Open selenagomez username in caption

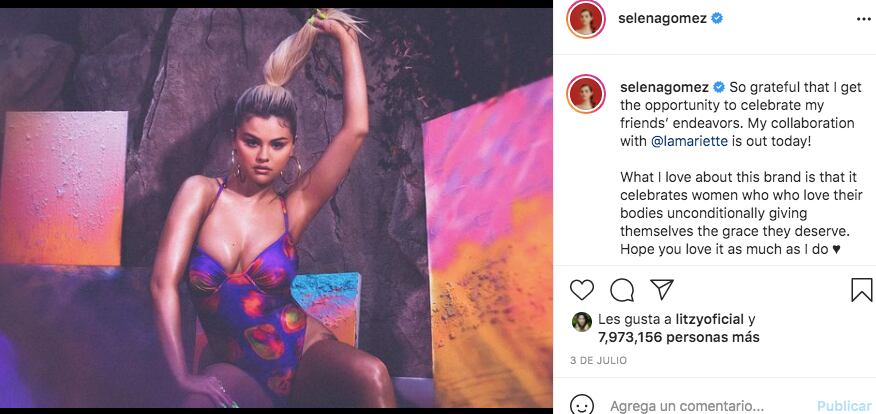pos(665,87)
